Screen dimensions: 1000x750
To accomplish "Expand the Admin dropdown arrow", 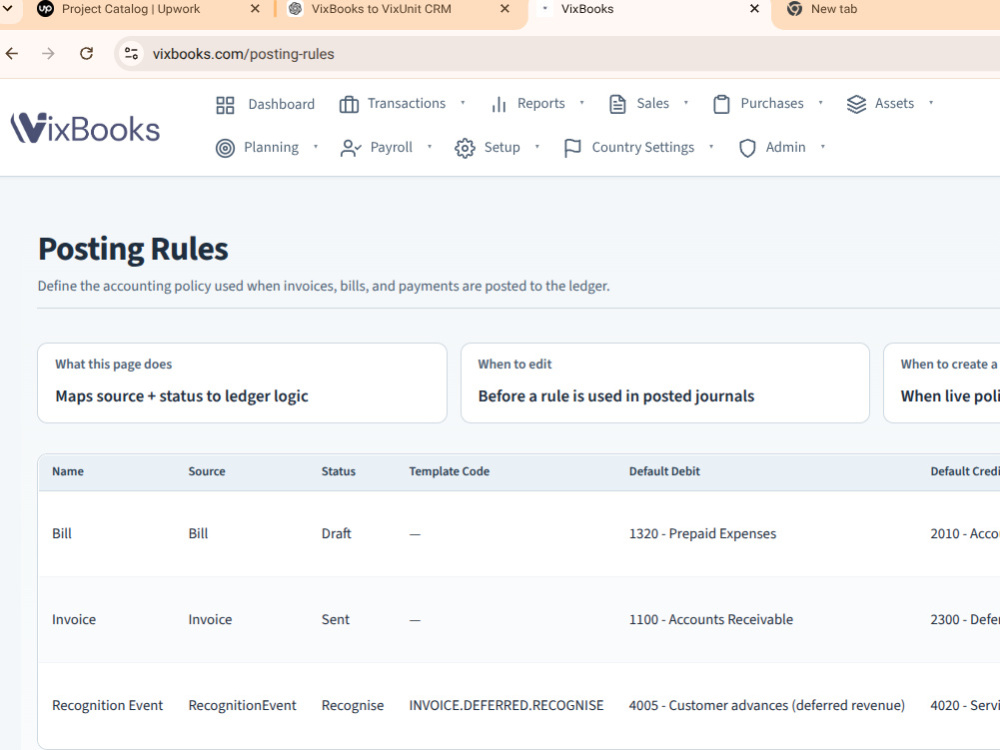I will pos(823,147).
